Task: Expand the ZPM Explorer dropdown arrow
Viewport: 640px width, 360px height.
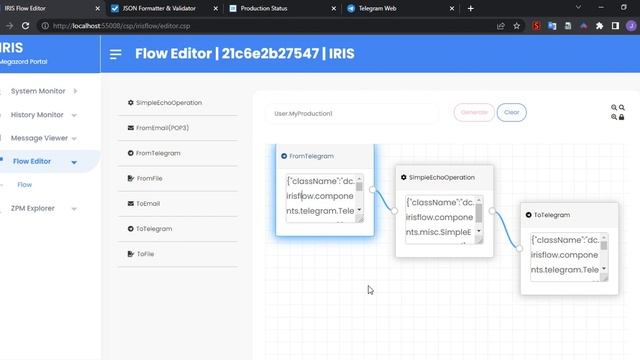Action: [74, 209]
